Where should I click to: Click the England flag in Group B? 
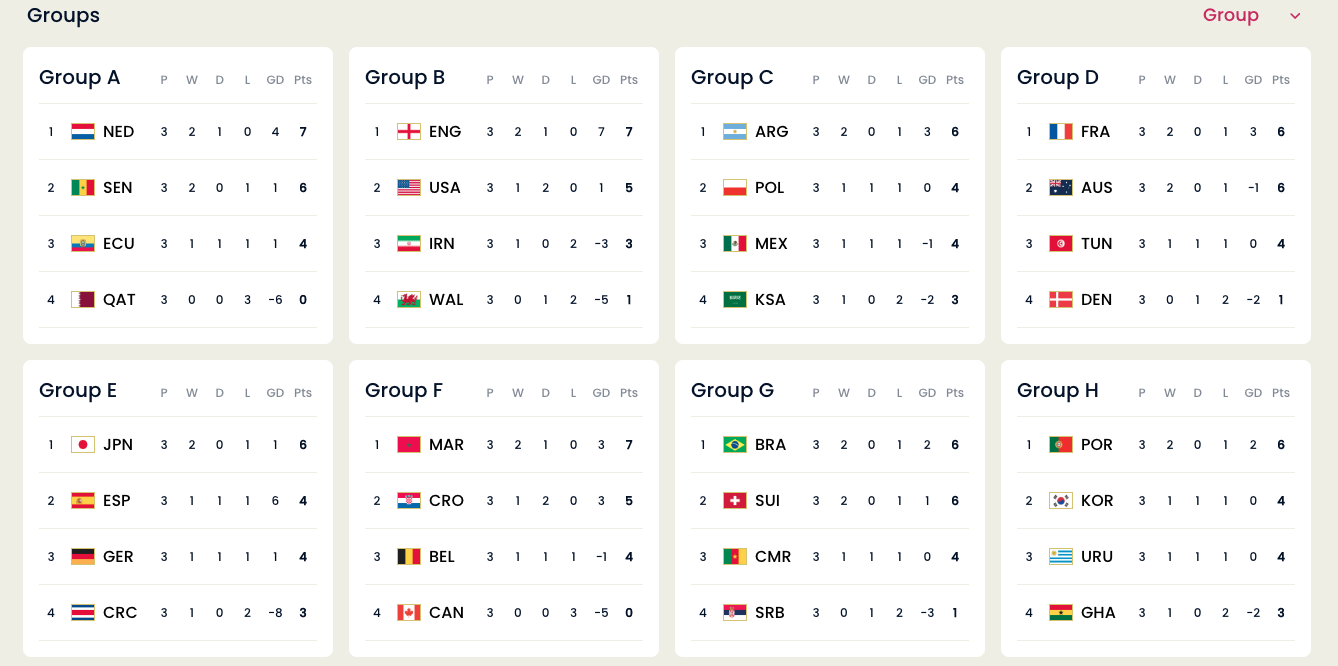(x=409, y=132)
